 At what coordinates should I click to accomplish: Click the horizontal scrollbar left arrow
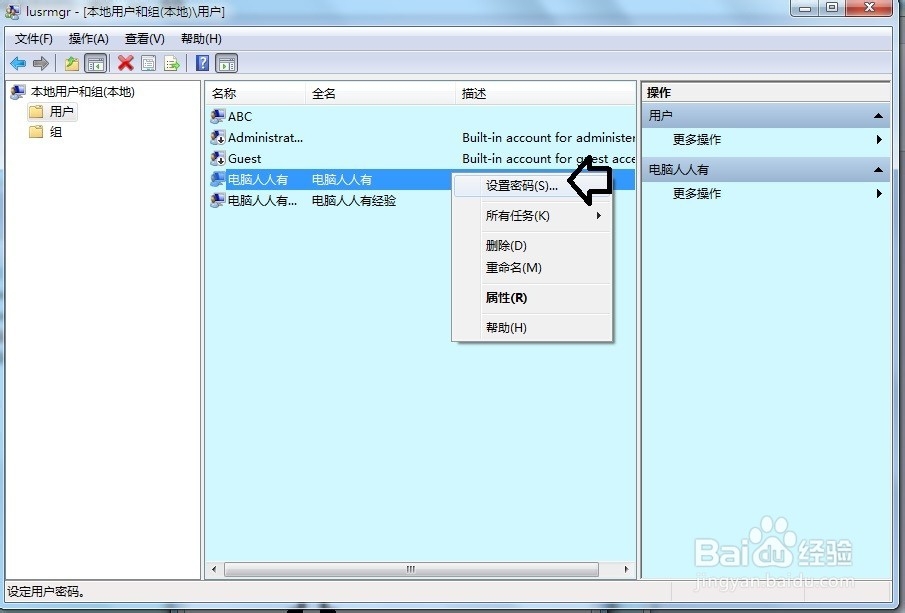[214, 569]
